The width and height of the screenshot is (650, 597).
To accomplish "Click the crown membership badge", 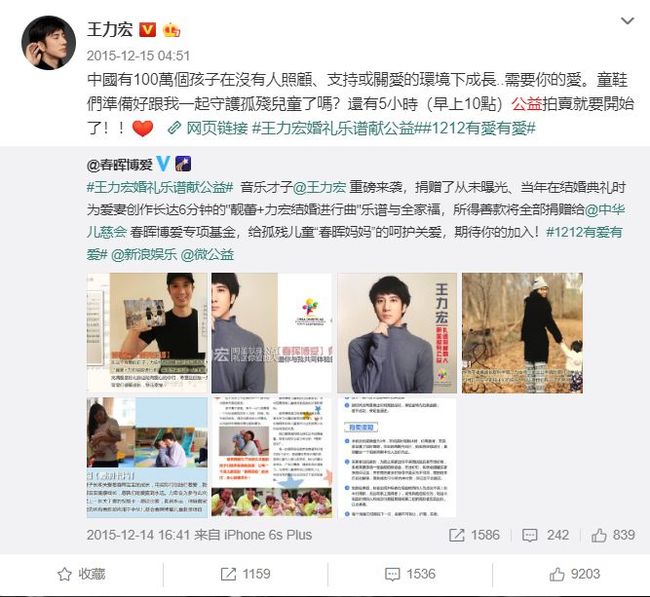I will (171, 30).
